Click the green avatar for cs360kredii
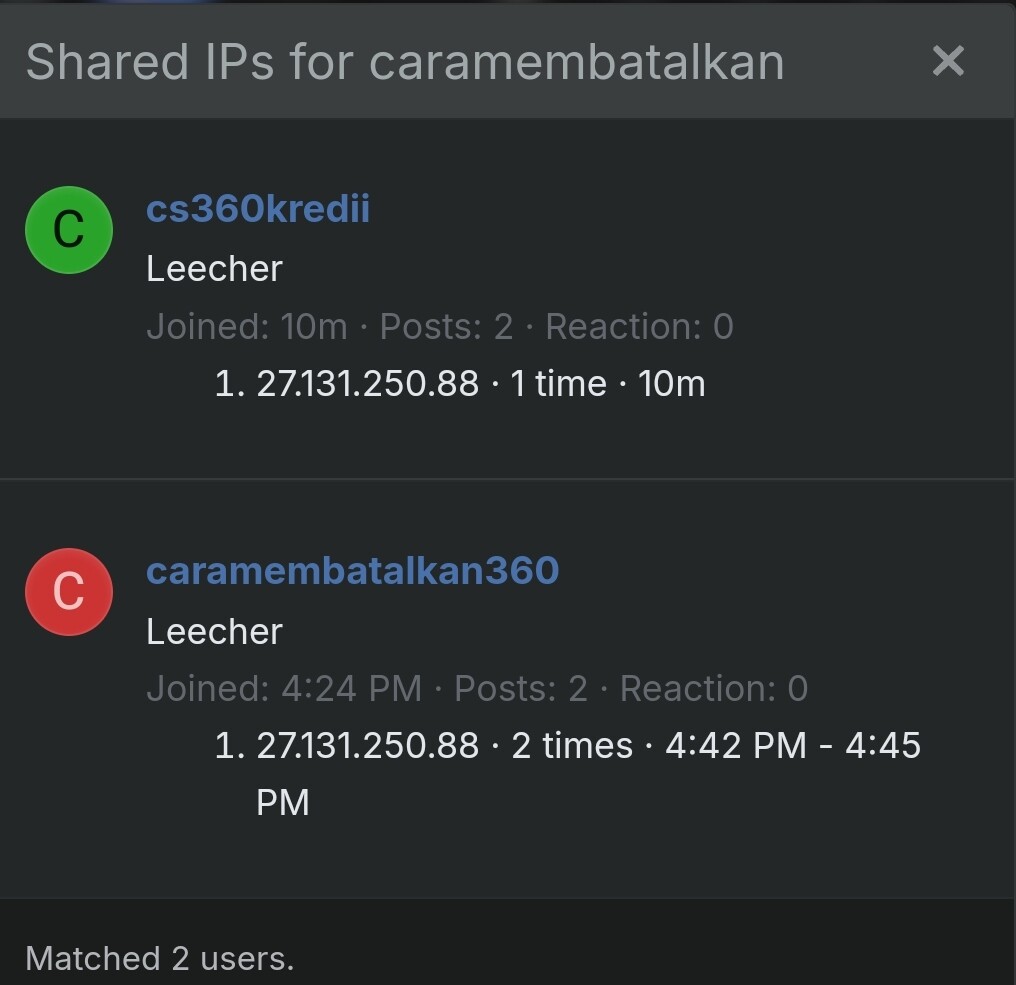Viewport: 1016px width, 985px height. click(68, 230)
